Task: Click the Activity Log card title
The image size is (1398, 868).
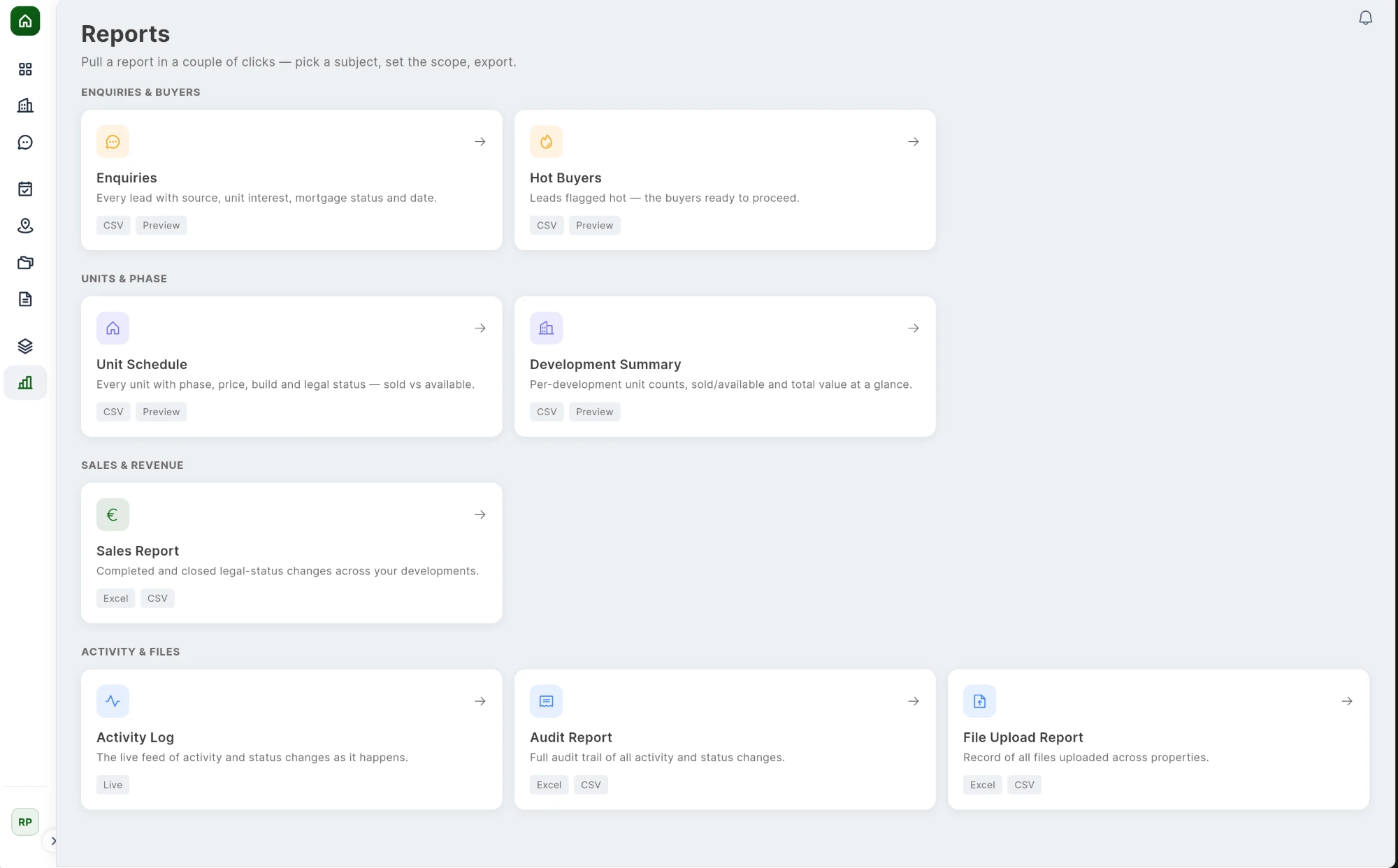Action: (x=135, y=737)
